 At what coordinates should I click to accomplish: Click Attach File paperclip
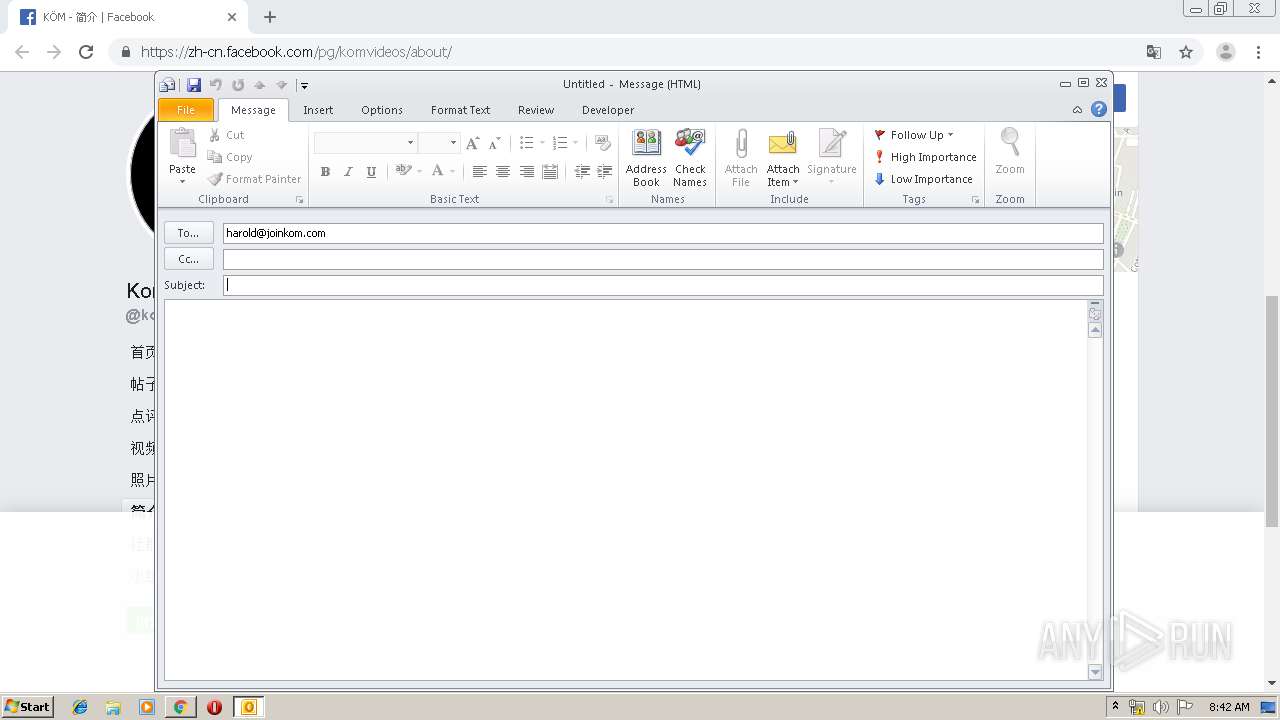pyautogui.click(x=741, y=158)
